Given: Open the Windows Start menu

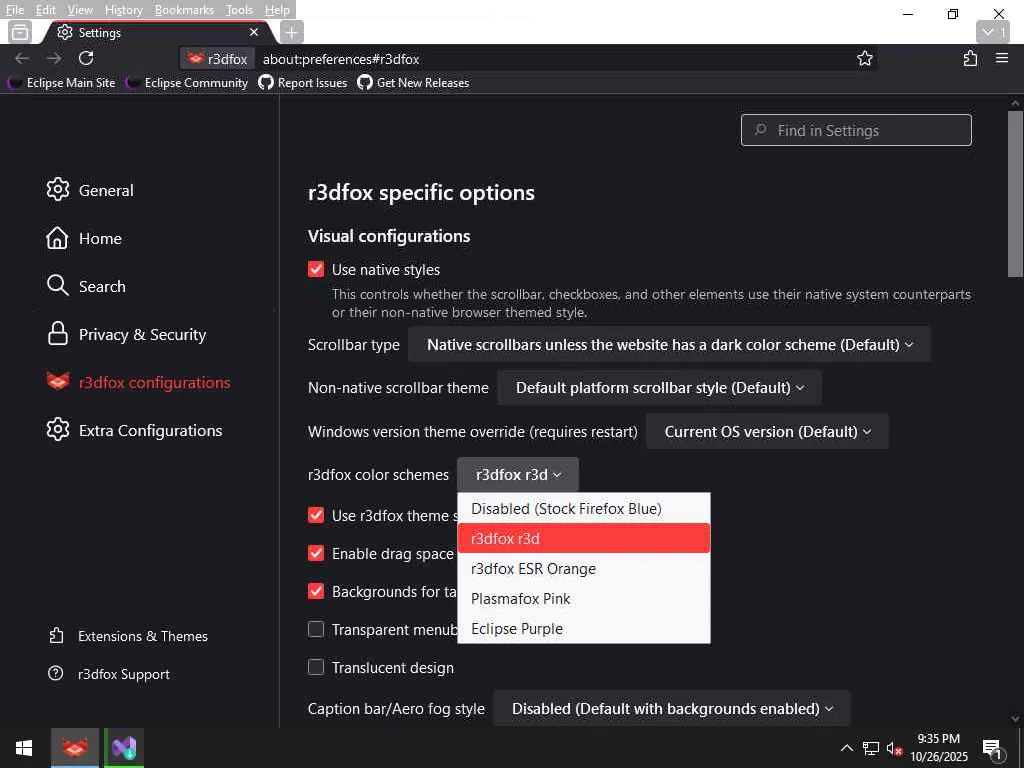Looking at the screenshot, I should click(24, 748).
